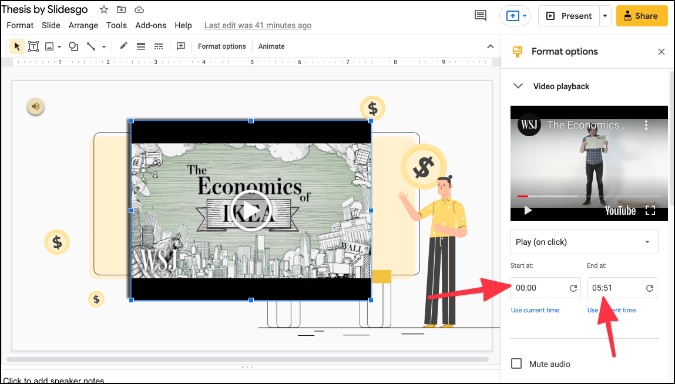Select the arrow cursor tool
675x384 pixels.
[17, 46]
